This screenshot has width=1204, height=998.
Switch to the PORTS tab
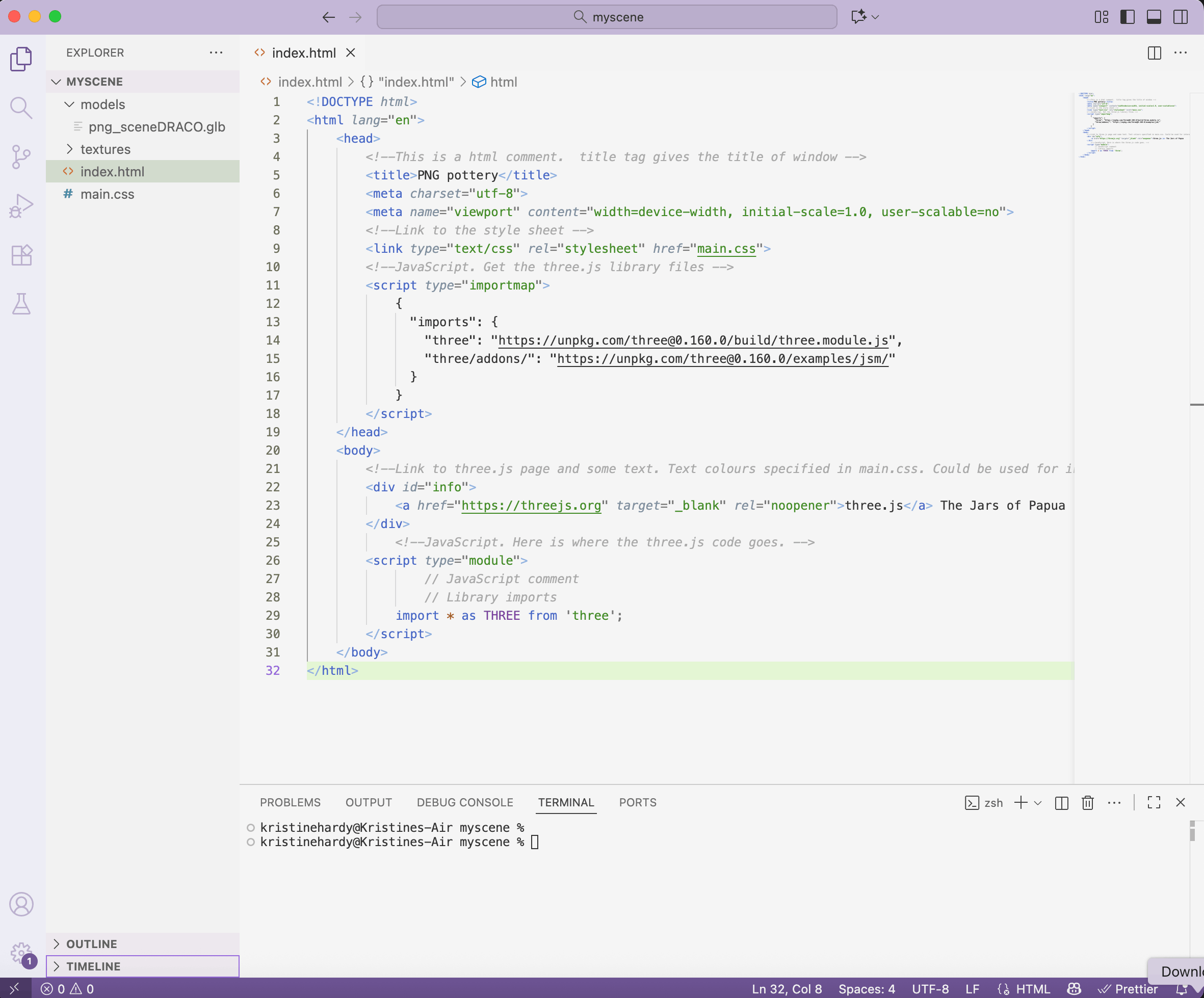coord(638,802)
